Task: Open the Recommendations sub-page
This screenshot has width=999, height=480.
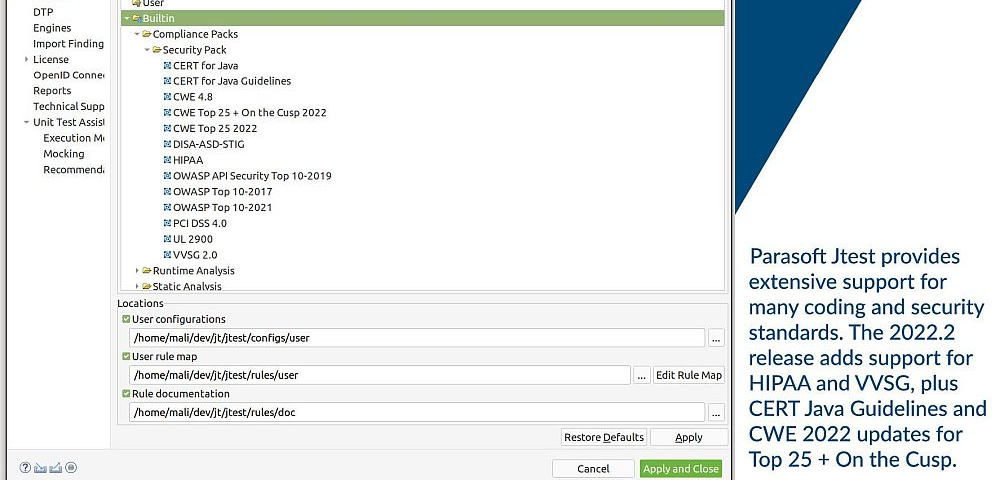Action: [x=73, y=170]
